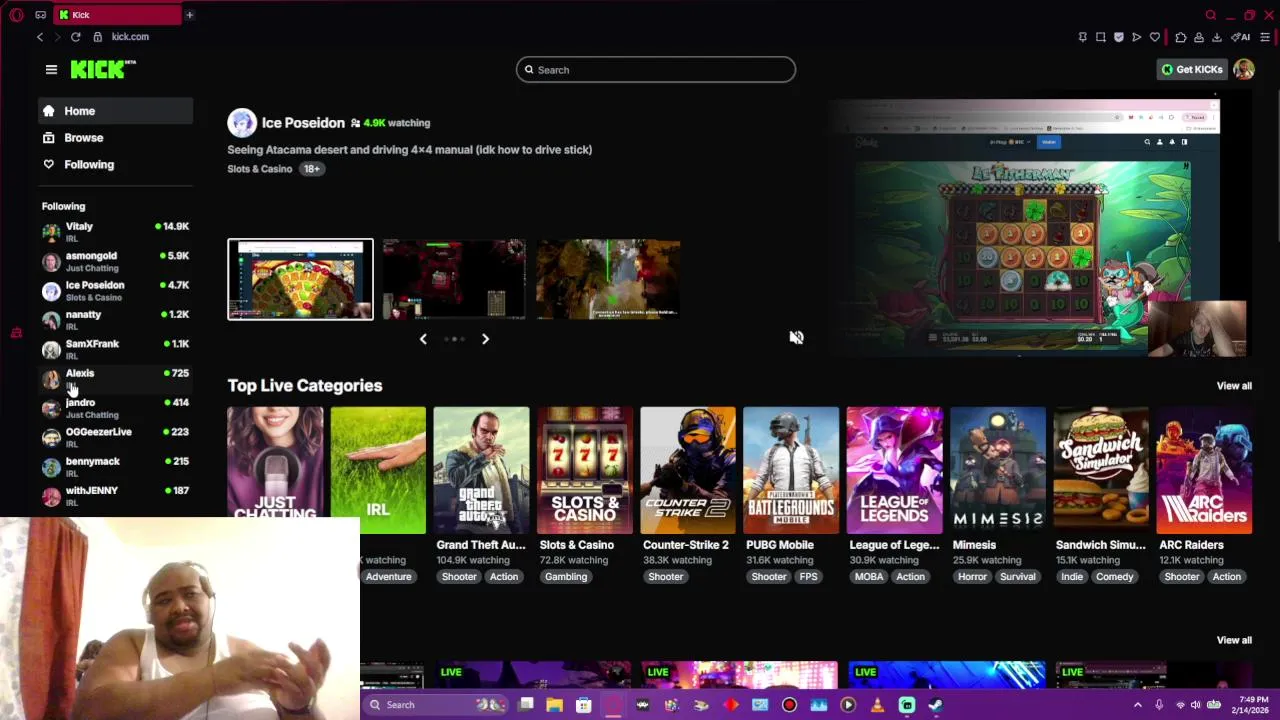Open File Explorer from taskbar
1280x720 pixels.
pos(554,705)
